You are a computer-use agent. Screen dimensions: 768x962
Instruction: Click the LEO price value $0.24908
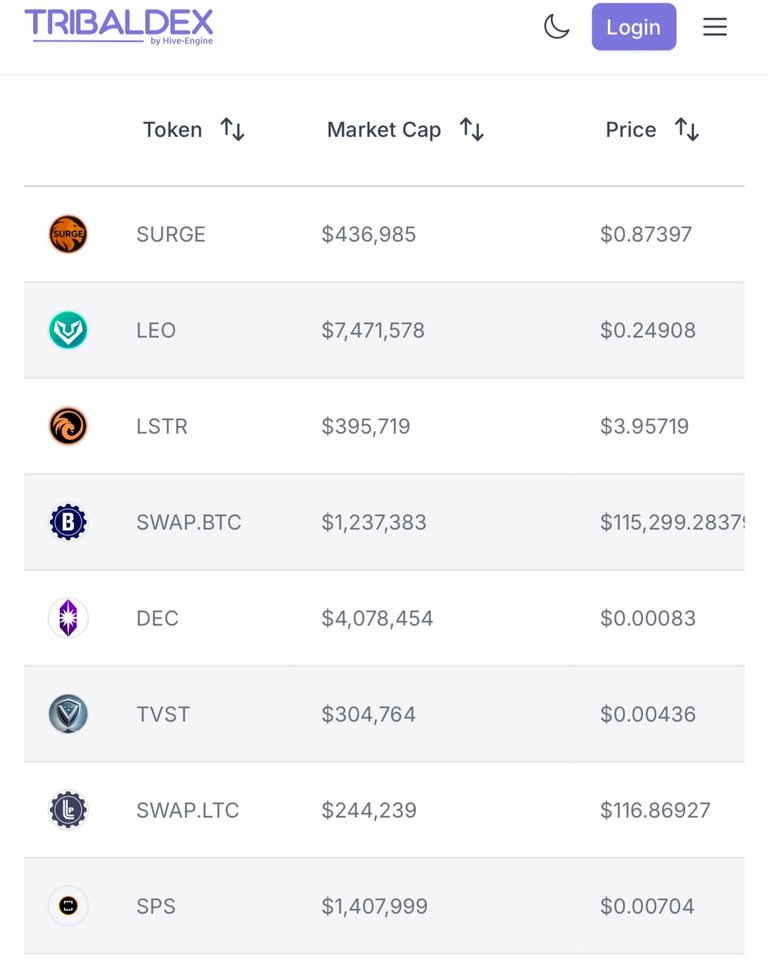(648, 330)
